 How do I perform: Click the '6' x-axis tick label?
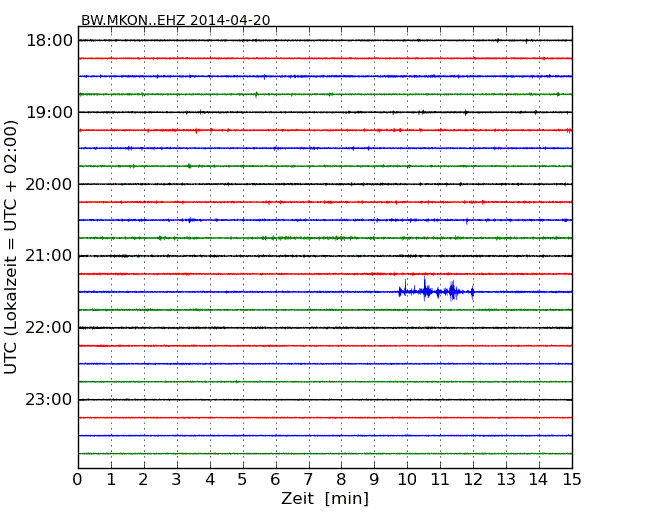(275, 479)
